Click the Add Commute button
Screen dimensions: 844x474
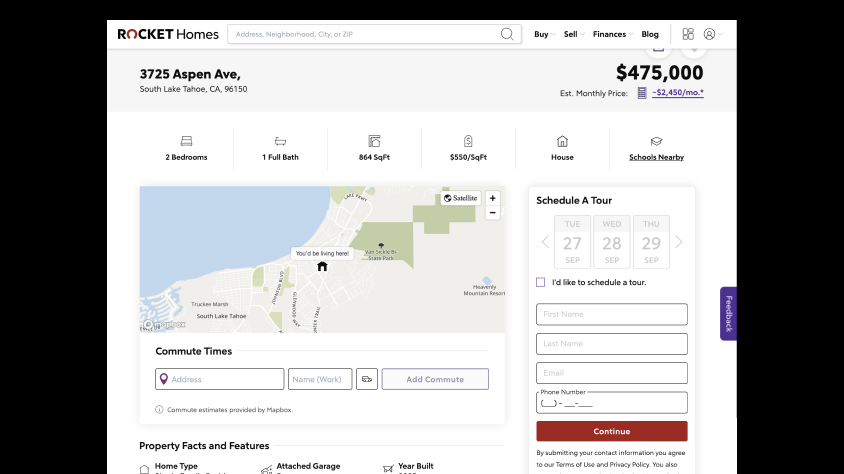[435, 379]
